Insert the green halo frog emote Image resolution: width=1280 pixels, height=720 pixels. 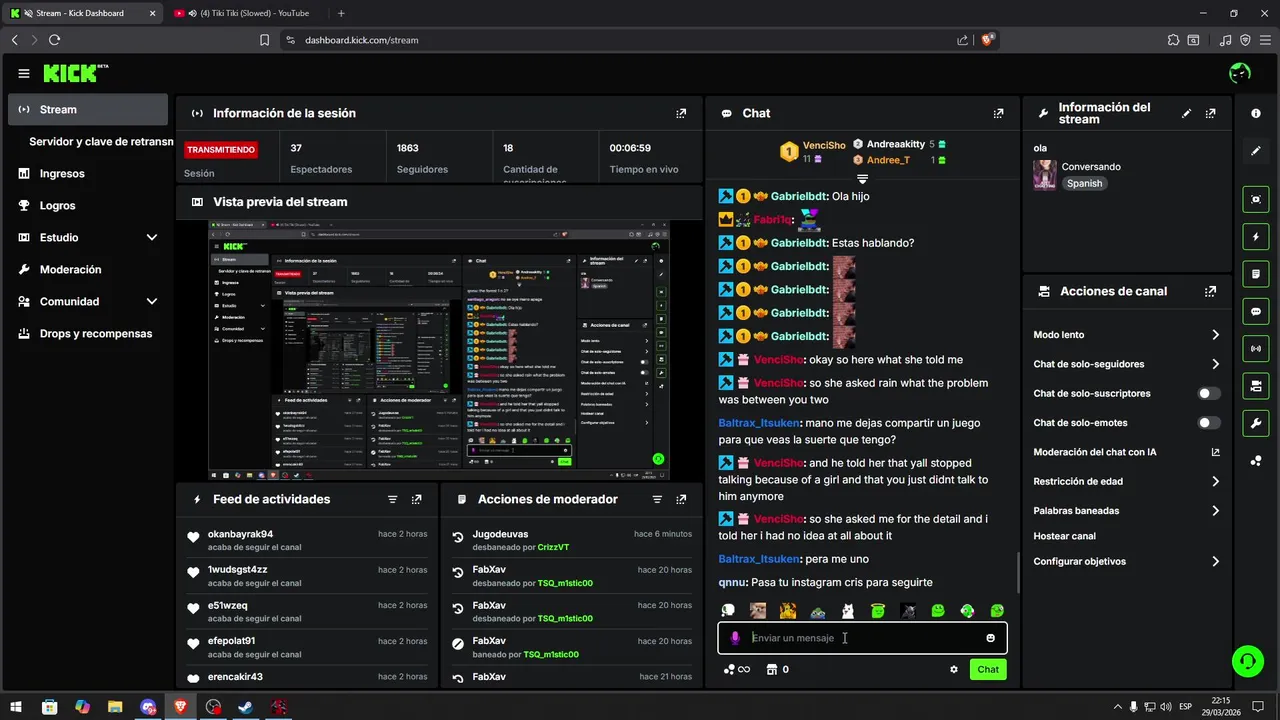pyautogui.click(x=878, y=611)
